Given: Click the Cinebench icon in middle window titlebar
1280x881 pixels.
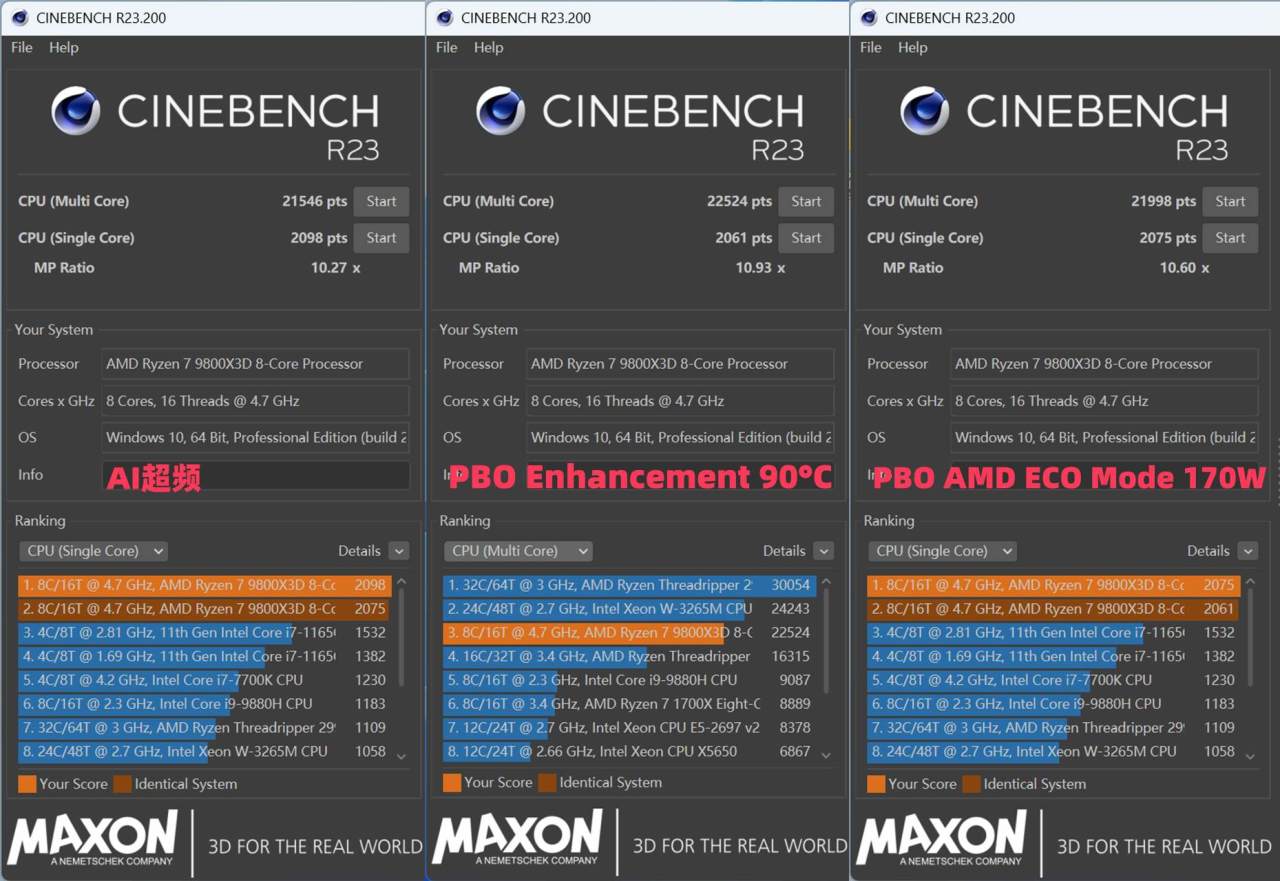Looking at the screenshot, I should point(445,17).
